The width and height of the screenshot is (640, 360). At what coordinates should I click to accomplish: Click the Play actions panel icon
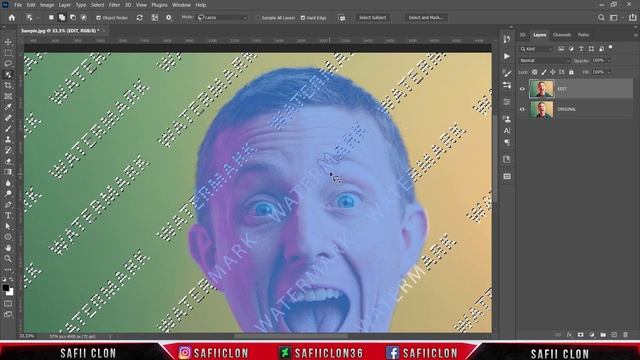pos(507,56)
